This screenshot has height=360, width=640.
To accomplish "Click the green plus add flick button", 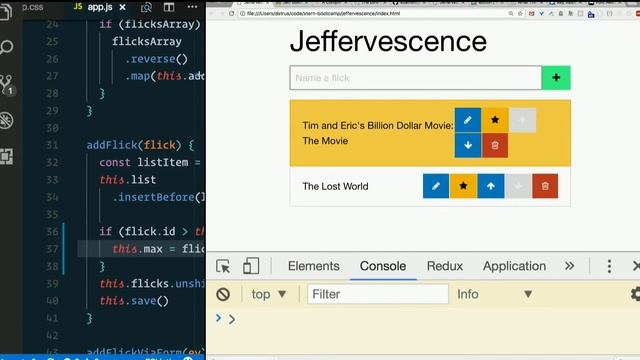I will tap(556, 78).
